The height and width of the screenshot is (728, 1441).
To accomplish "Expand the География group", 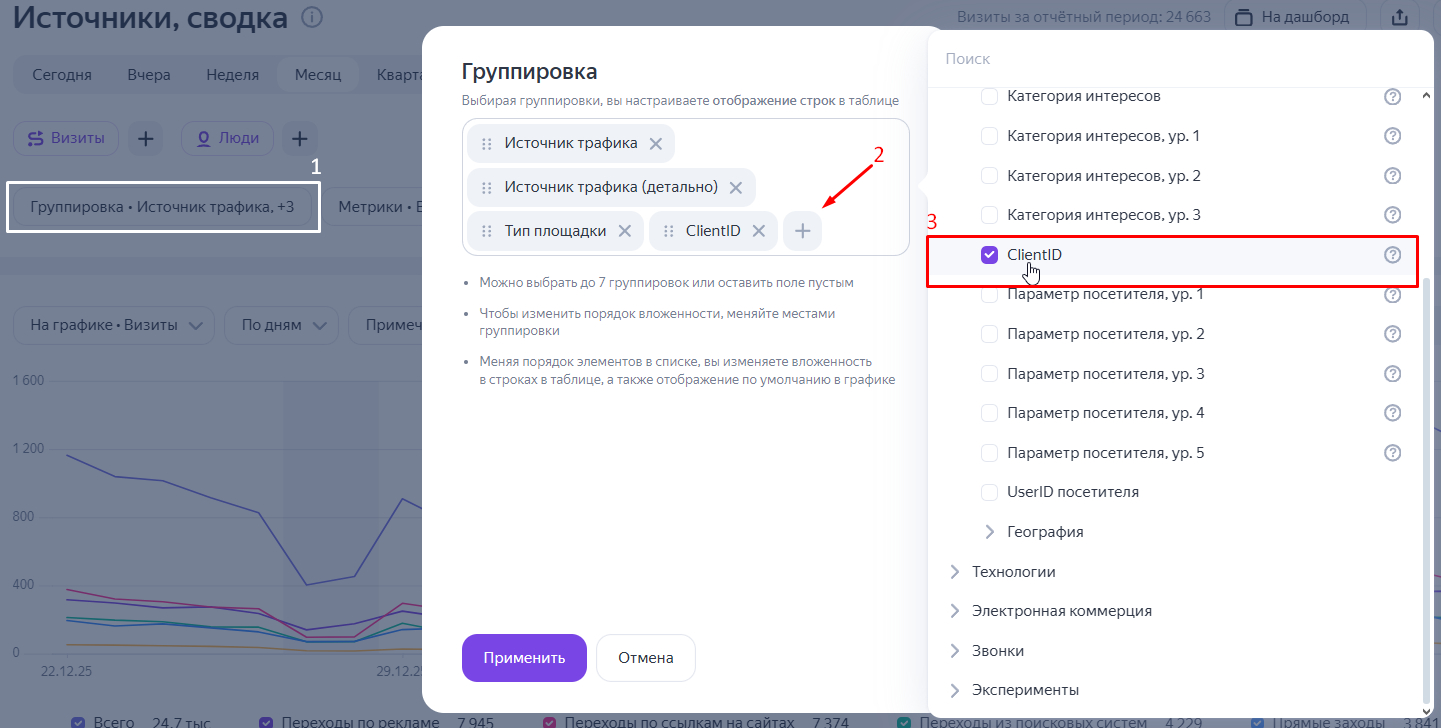I will (990, 532).
